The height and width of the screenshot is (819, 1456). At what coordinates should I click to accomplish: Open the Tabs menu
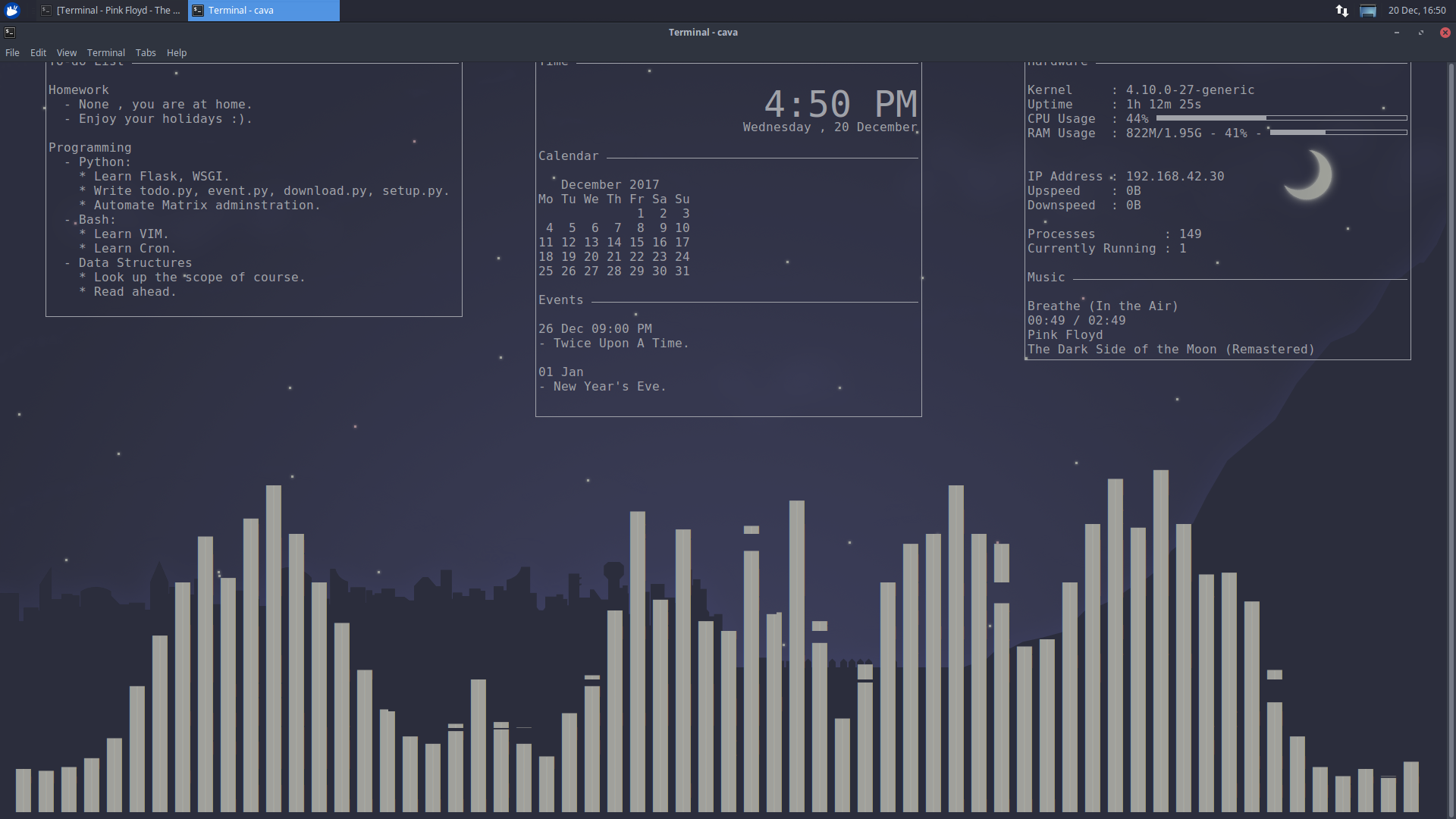[x=146, y=52]
